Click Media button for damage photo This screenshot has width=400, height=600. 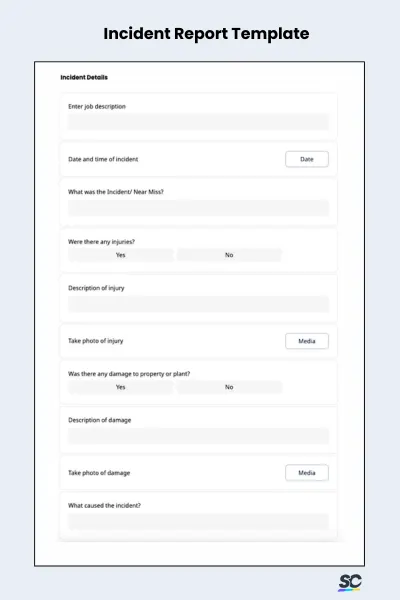coord(307,473)
